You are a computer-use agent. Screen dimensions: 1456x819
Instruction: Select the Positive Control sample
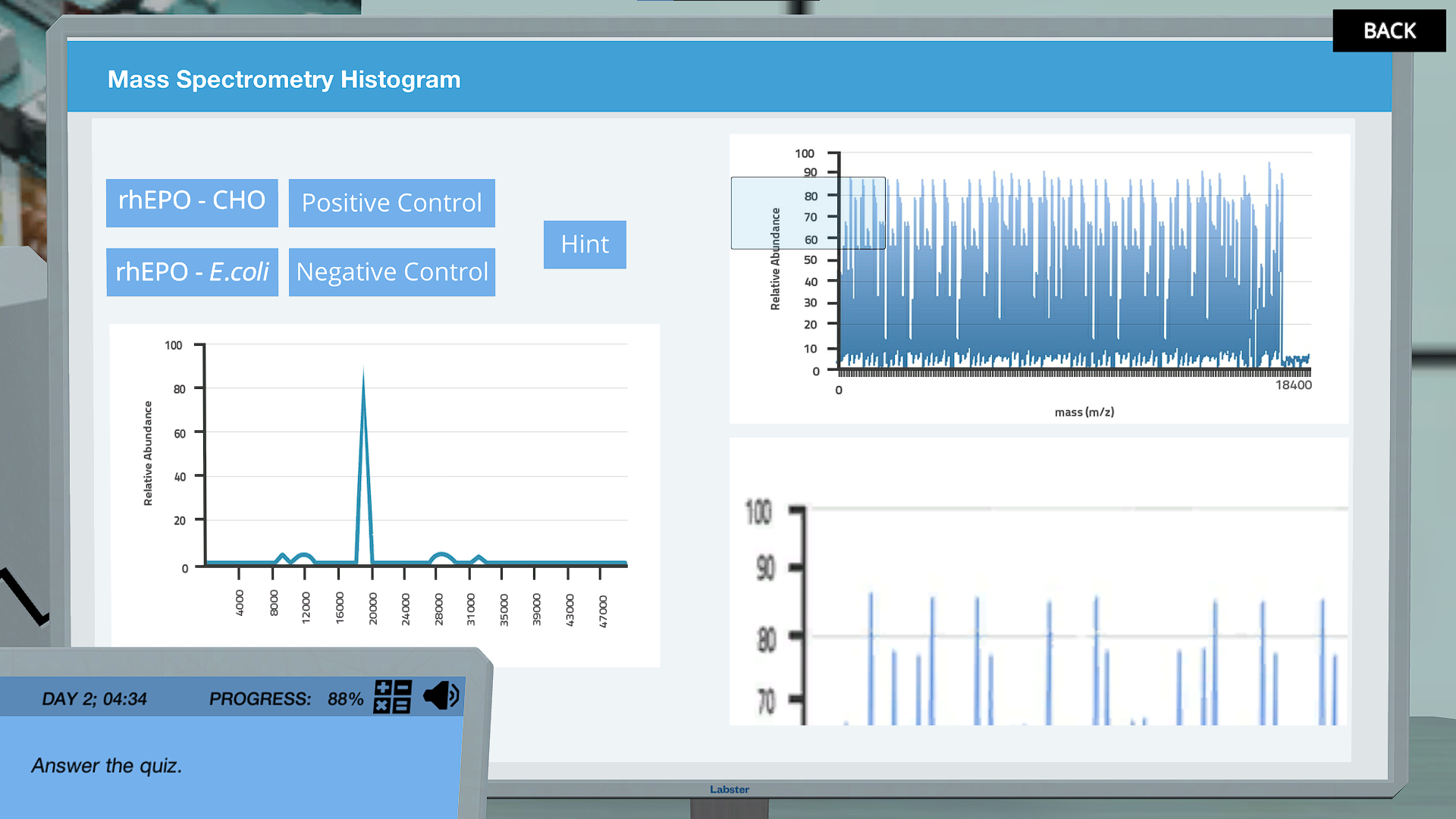[391, 203]
